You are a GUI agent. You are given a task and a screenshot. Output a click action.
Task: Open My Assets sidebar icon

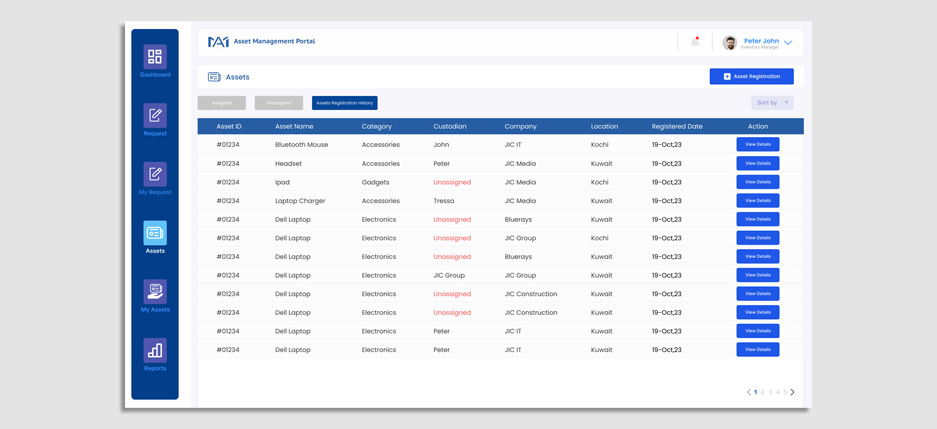click(155, 292)
